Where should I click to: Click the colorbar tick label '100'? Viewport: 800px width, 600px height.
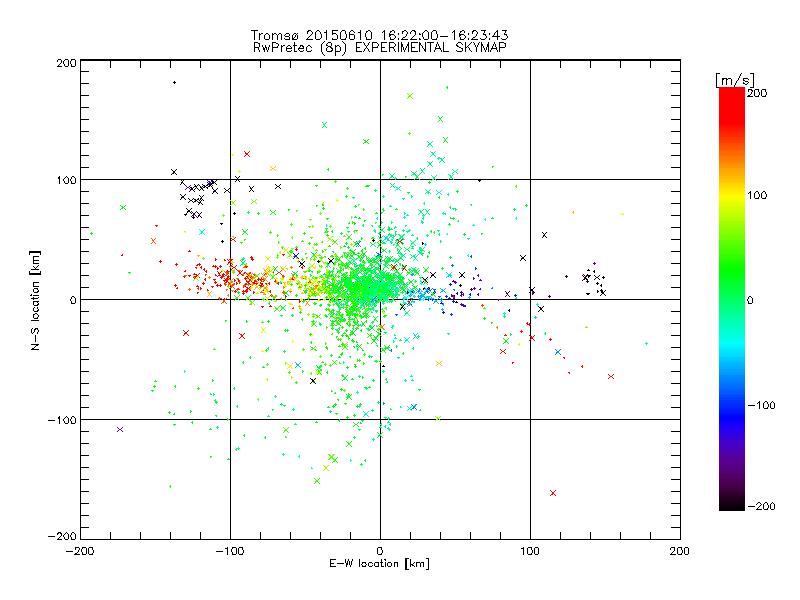pos(757,195)
